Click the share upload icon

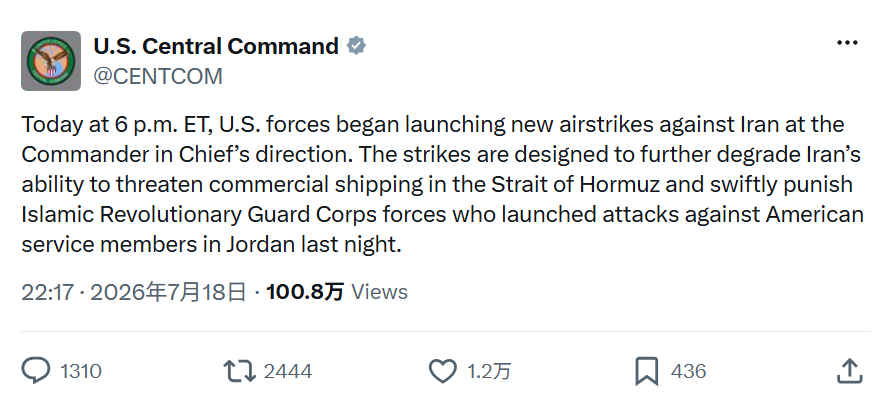849,371
